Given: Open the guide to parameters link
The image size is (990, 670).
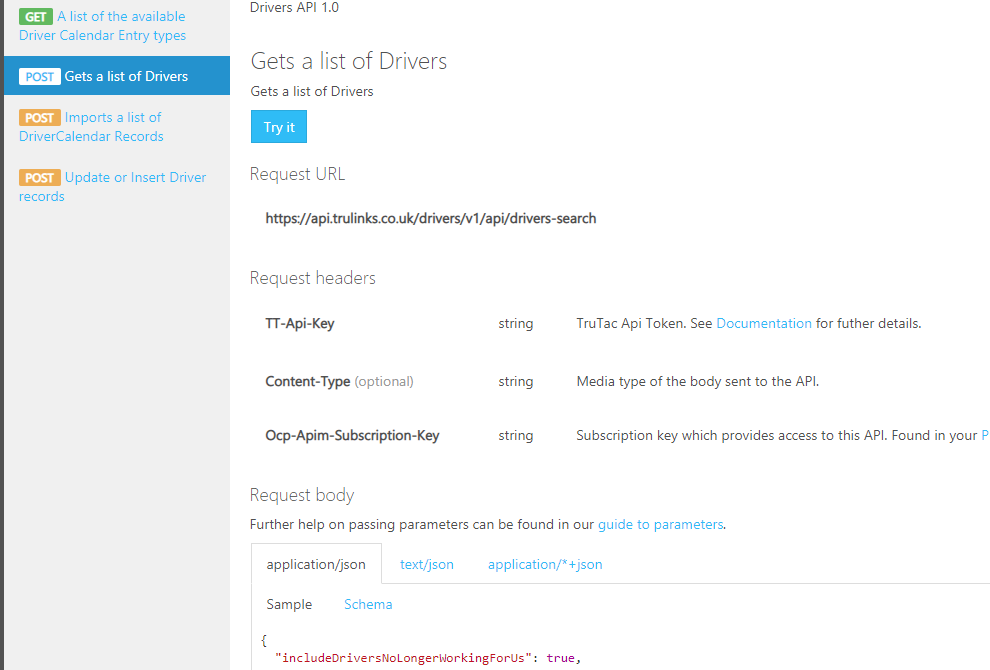Looking at the screenshot, I should click(660, 524).
